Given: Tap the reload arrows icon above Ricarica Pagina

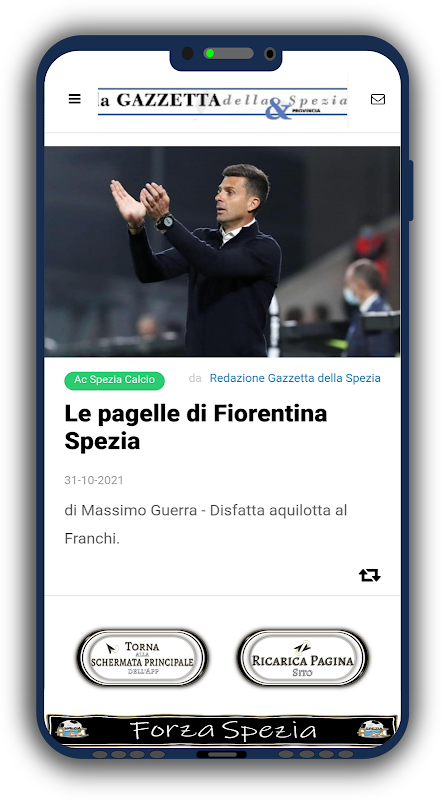Looking at the screenshot, I should point(302,647).
